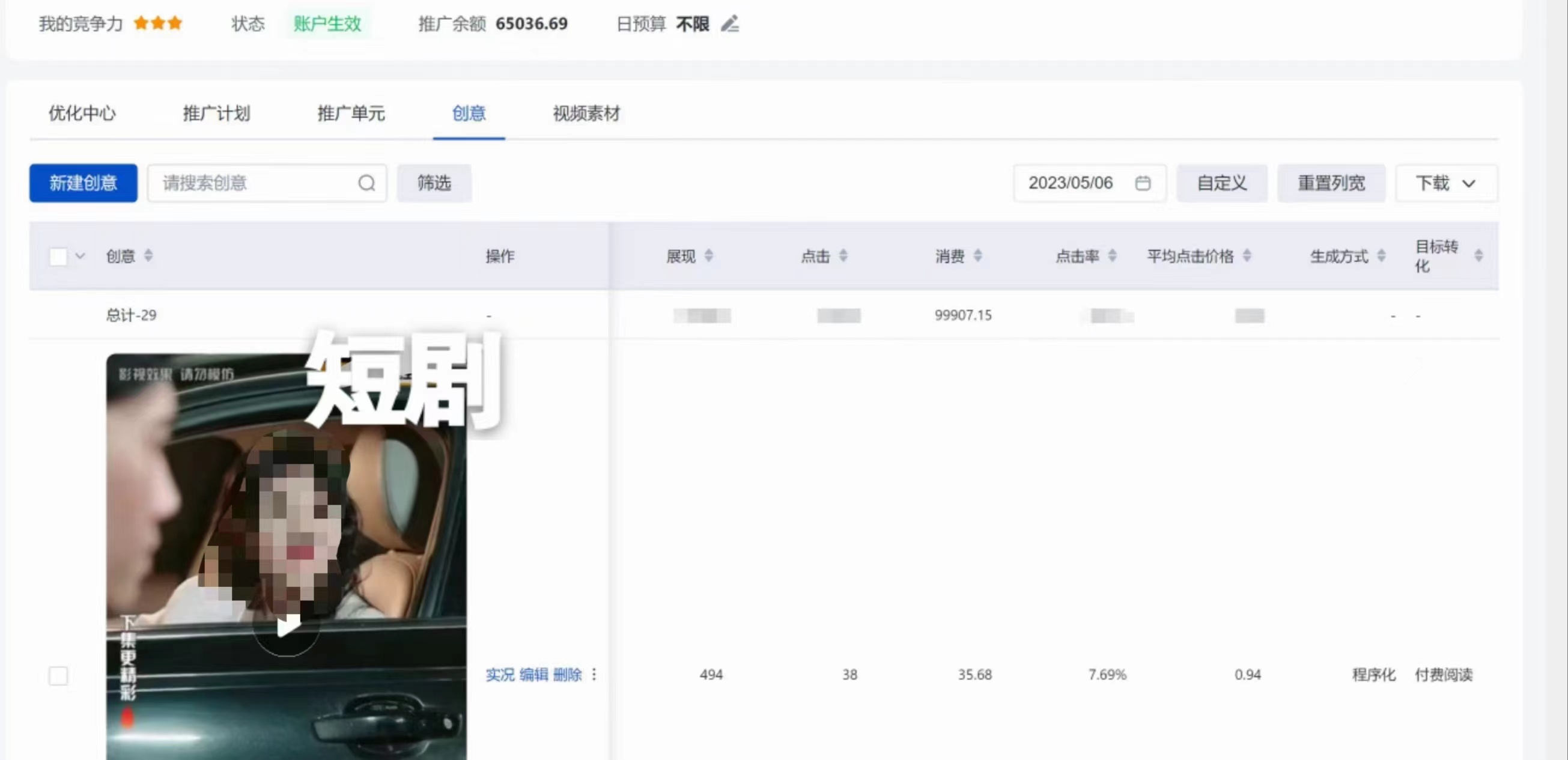The width and height of the screenshot is (1568, 760).
Task: Sort by 点击 column arrows
Action: (x=843, y=255)
